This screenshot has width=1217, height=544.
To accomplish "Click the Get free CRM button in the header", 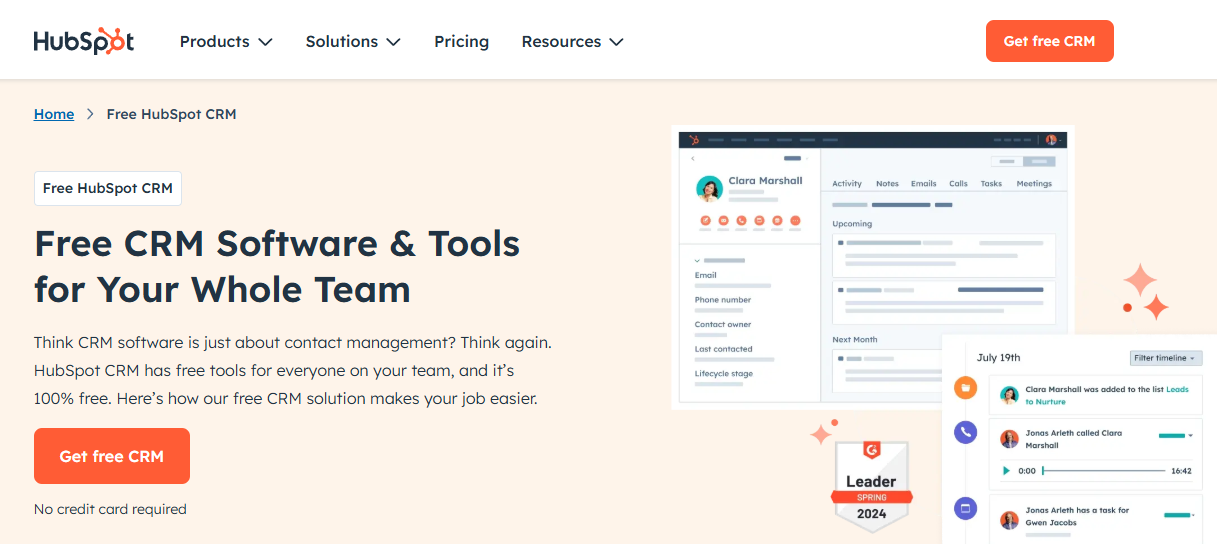I will pos(1049,41).
